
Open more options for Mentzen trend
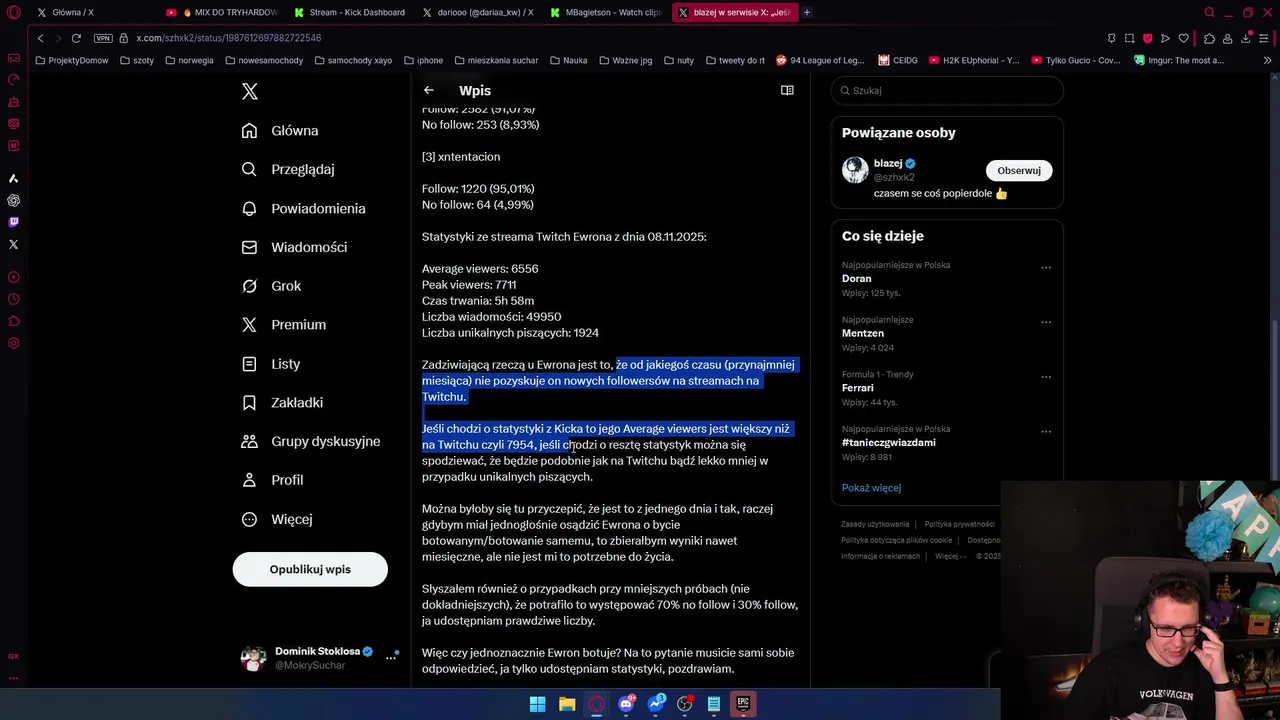(1046, 322)
